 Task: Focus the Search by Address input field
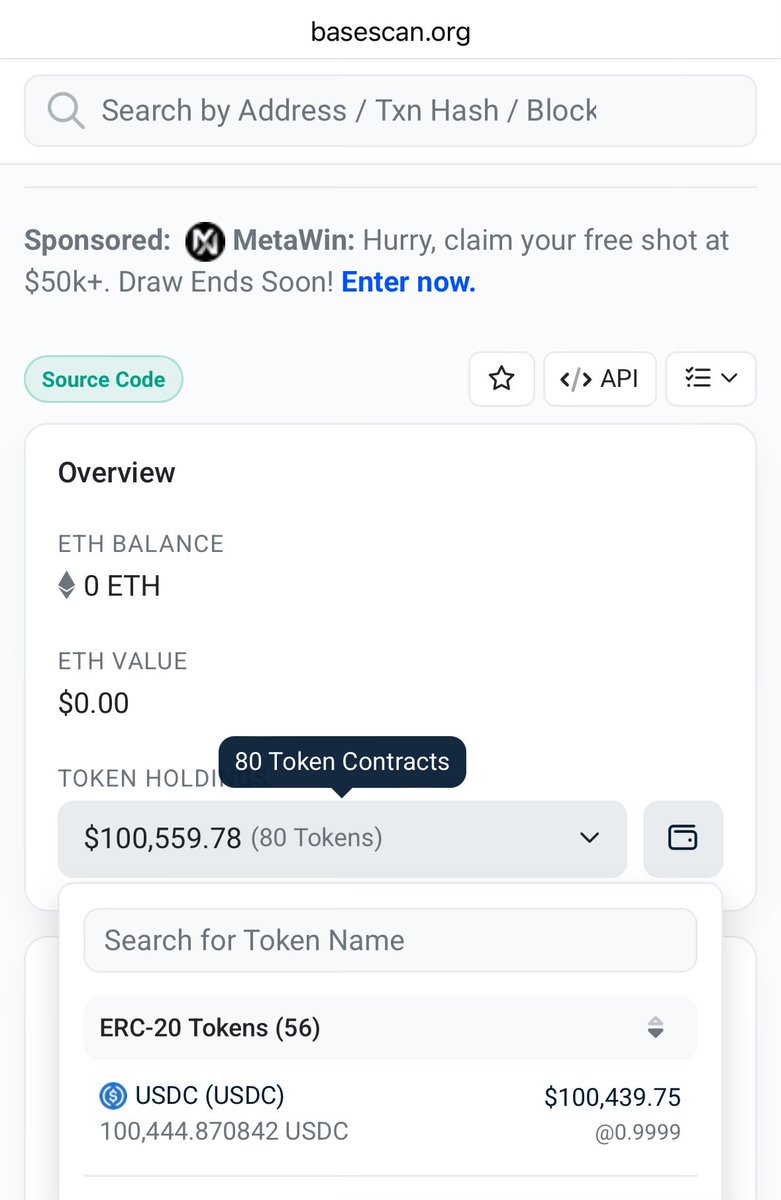tap(390, 111)
